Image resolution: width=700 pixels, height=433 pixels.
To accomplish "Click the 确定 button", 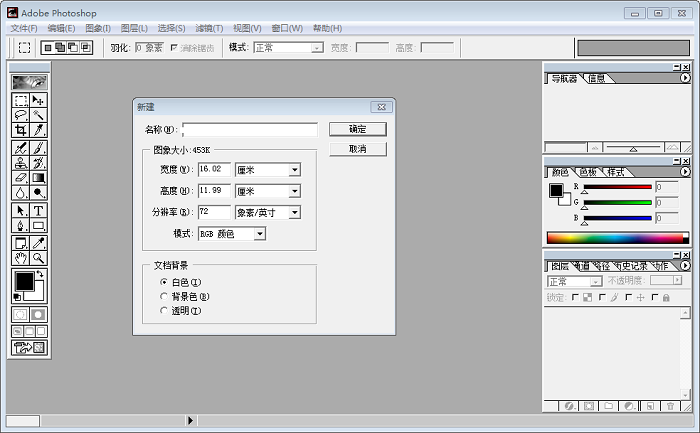I will [357, 129].
